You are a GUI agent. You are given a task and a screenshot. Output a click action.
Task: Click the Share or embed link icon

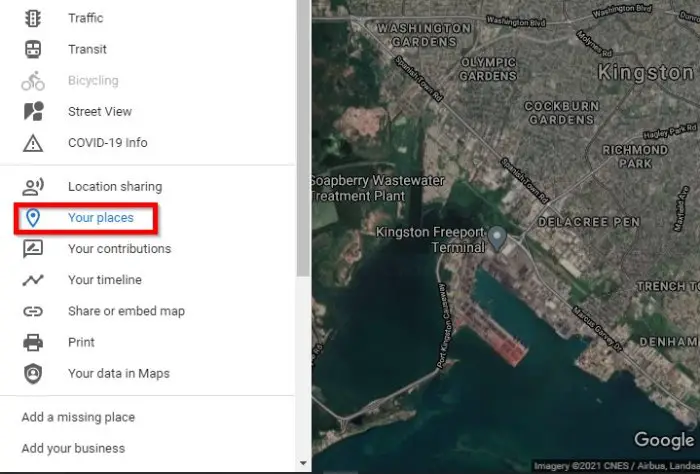pos(33,311)
